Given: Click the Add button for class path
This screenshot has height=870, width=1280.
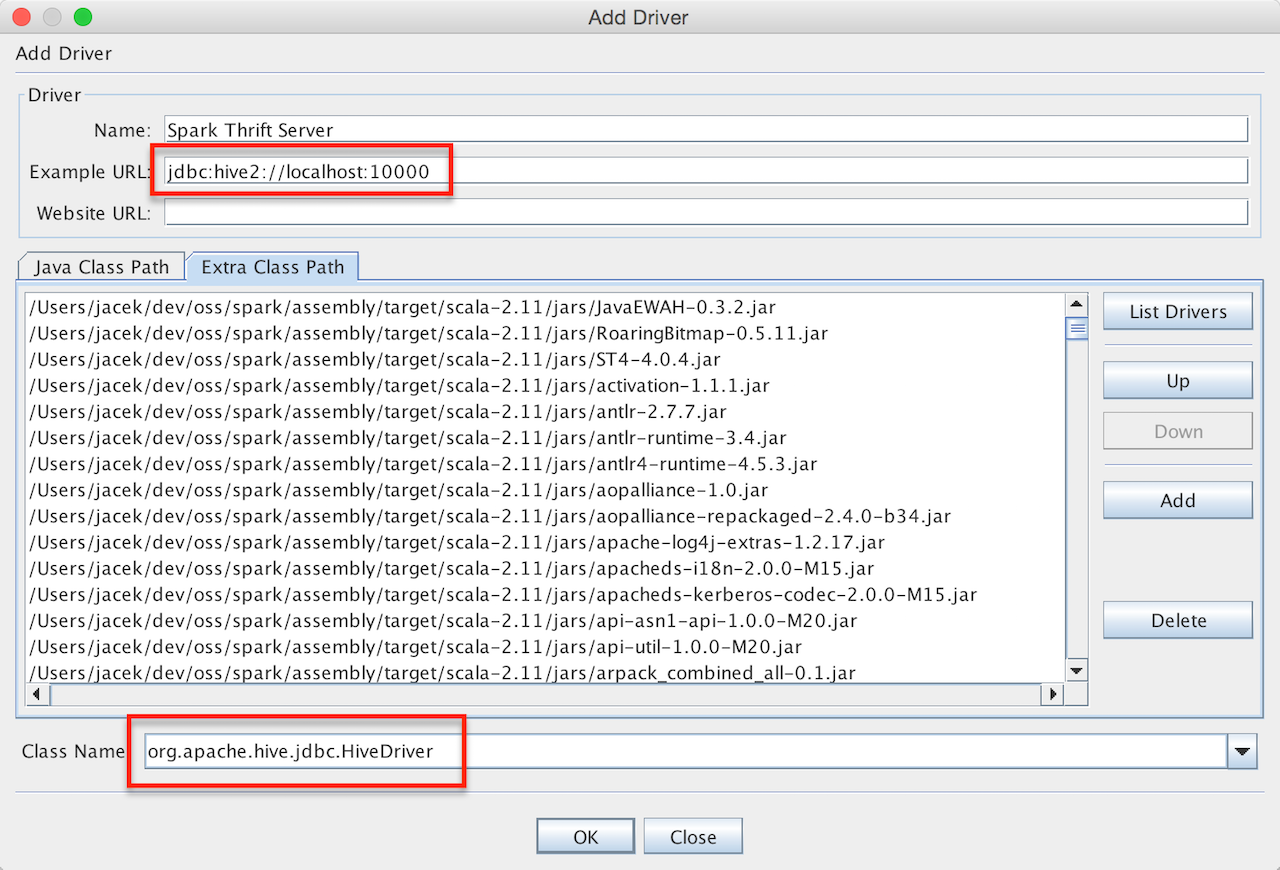Looking at the screenshot, I should (1177, 501).
